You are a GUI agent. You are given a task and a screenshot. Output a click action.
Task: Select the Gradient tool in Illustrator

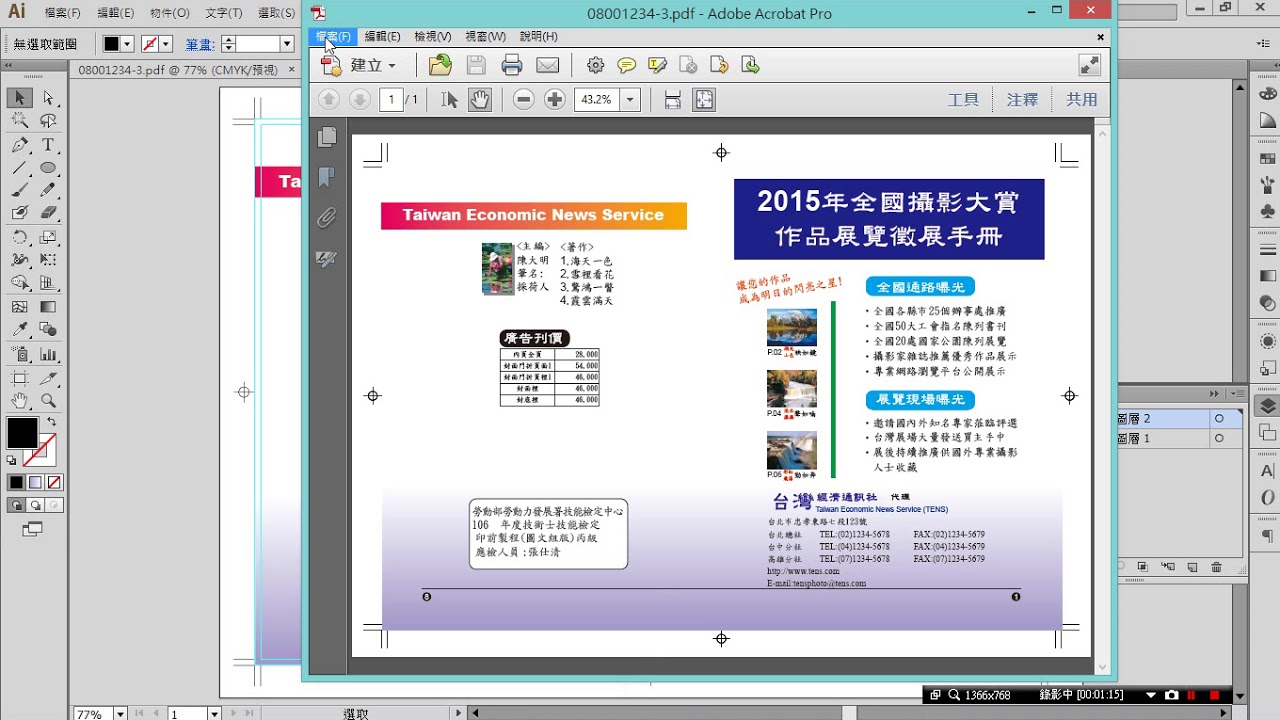point(48,307)
